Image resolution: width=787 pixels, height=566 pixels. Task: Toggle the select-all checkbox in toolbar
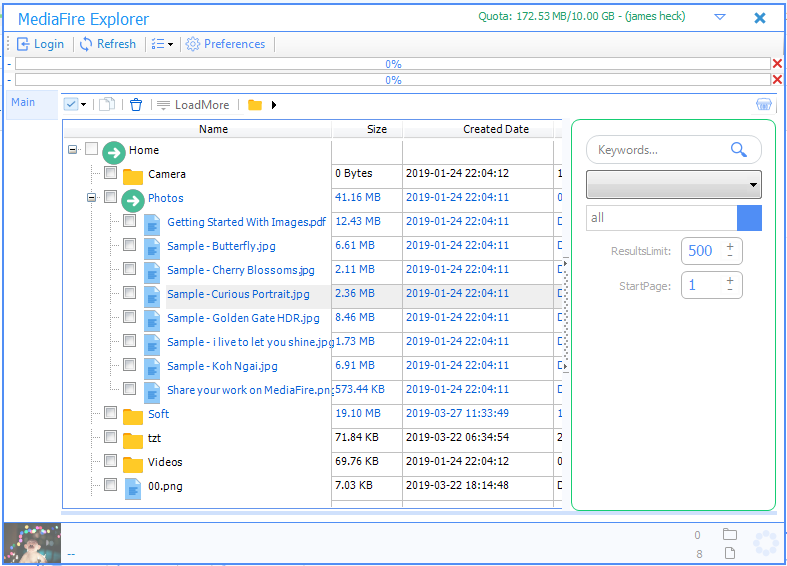click(71, 104)
